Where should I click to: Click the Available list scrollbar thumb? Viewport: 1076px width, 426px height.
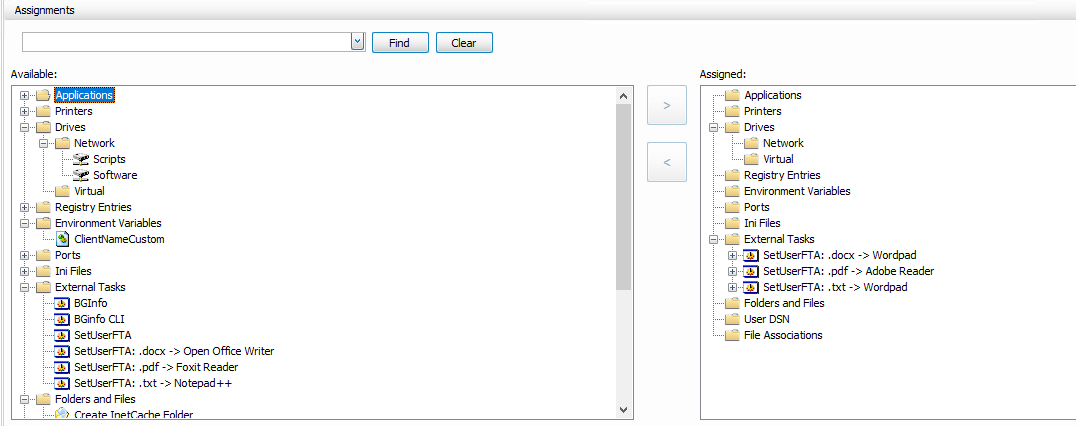coord(623,198)
